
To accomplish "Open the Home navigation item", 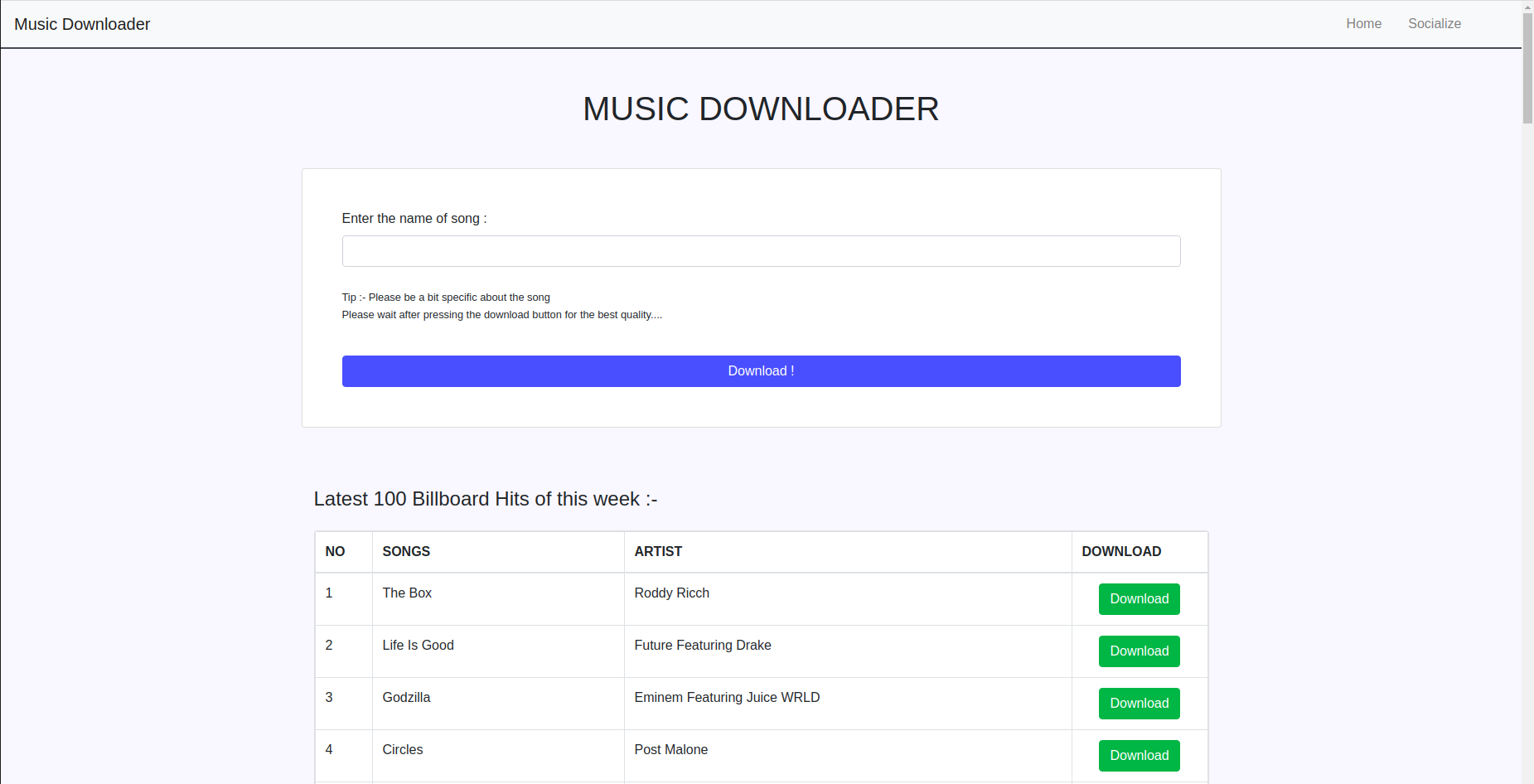I will 1363,23.
